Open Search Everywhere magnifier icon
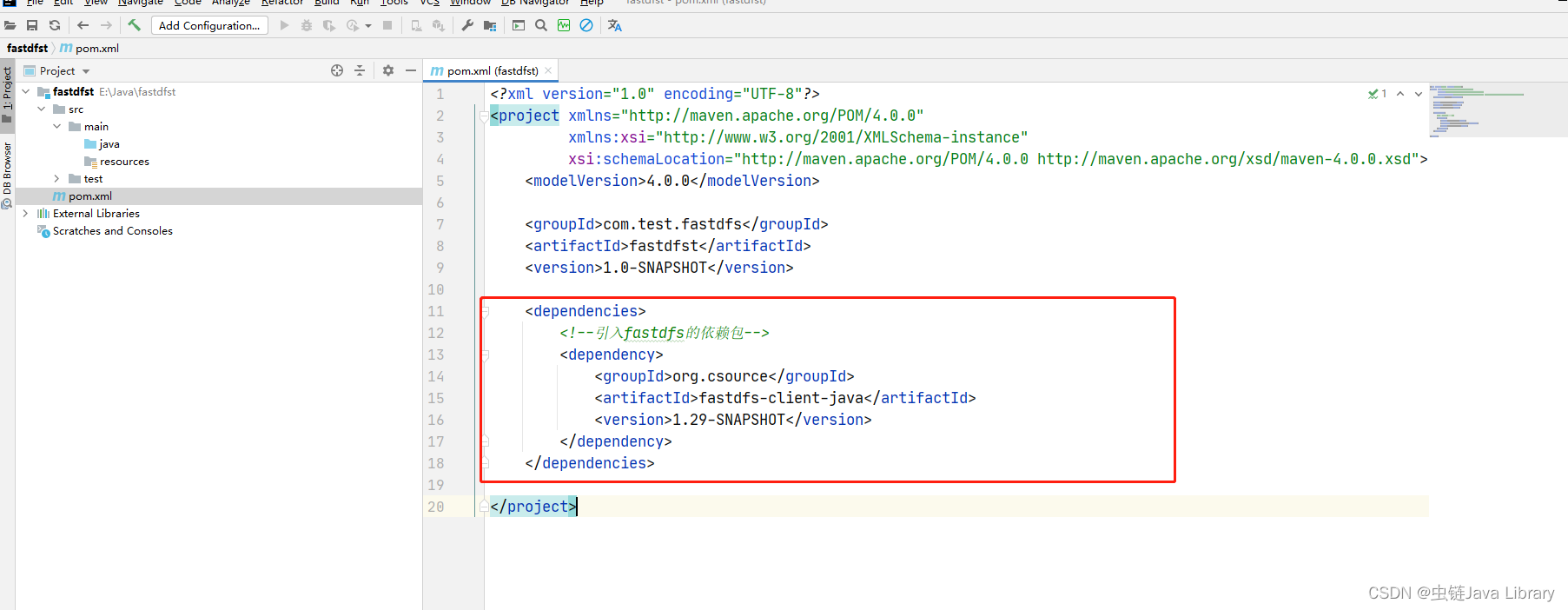The image size is (1568, 610). pos(541,25)
